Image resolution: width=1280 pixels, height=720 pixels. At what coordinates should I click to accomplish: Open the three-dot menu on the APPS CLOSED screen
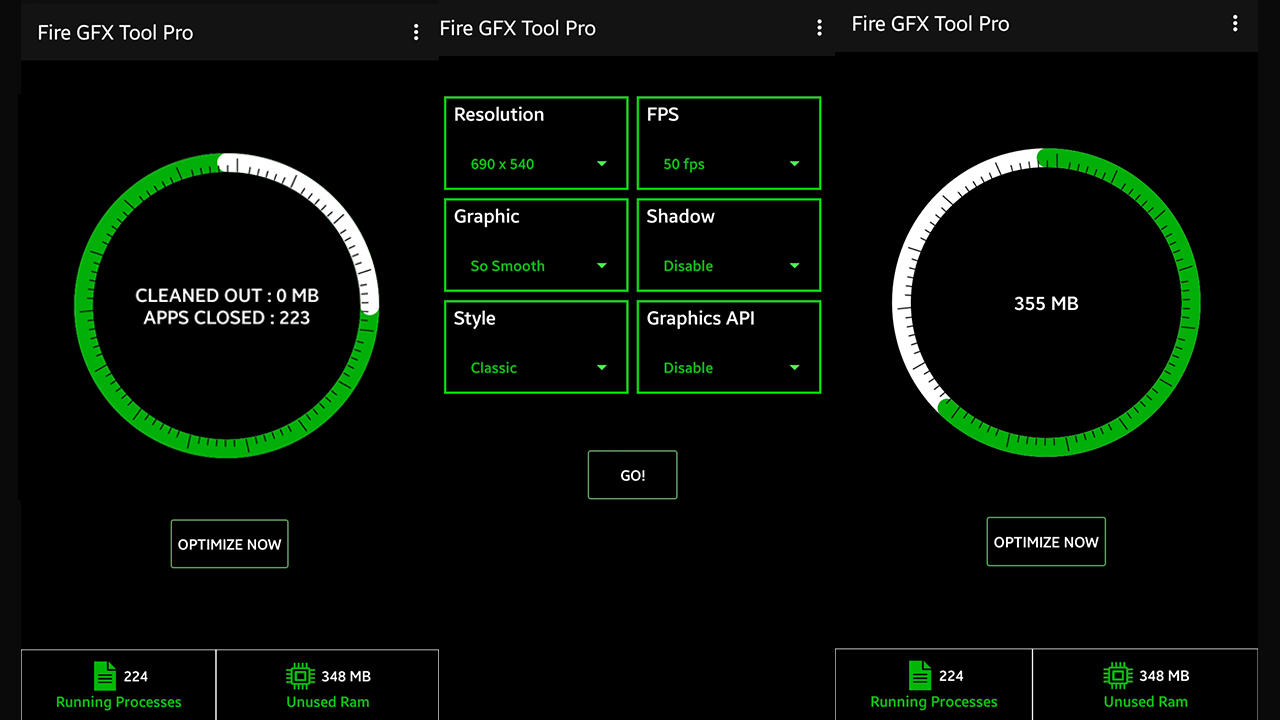coord(416,33)
